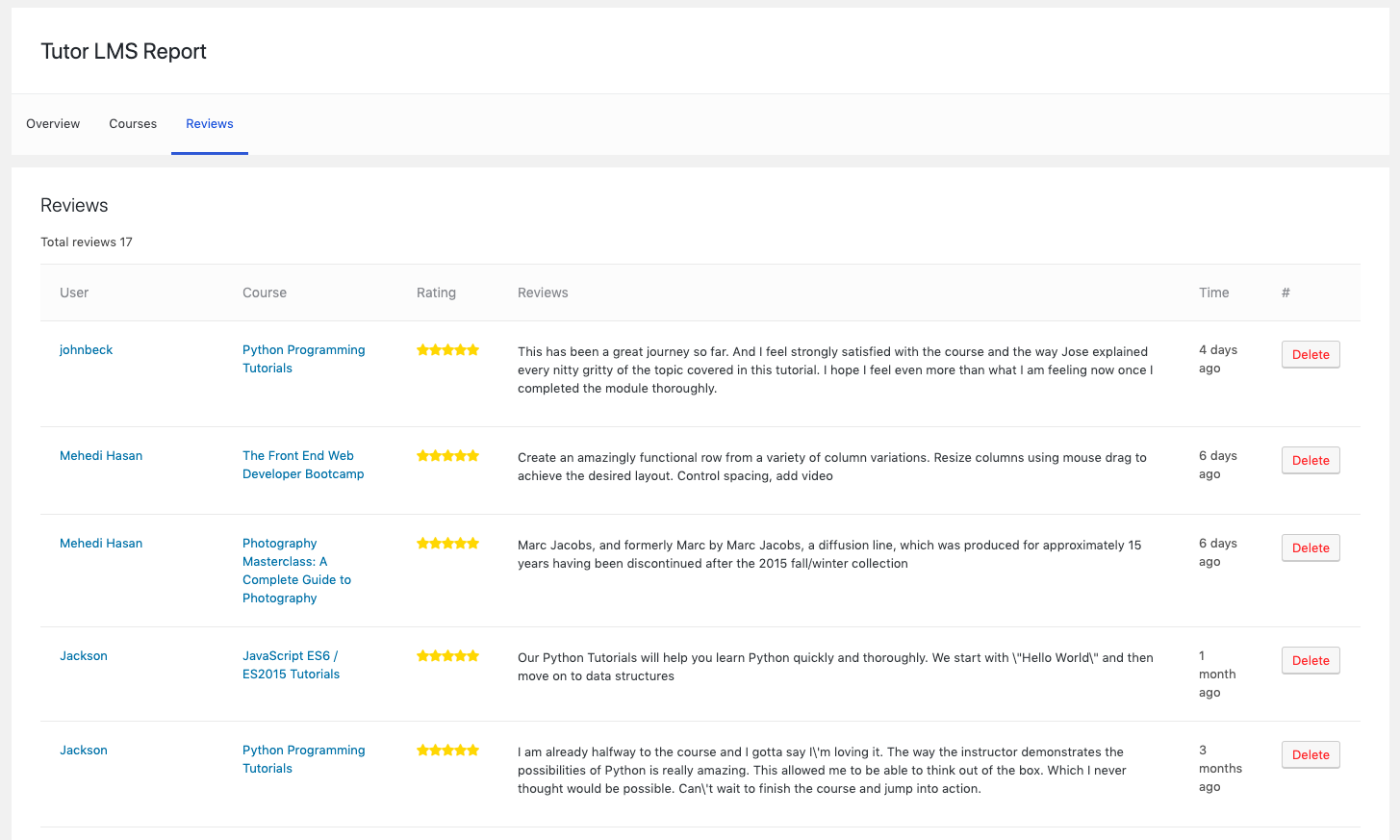Open the Overview tab
Viewport: 1400px width, 840px height.
(x=53, y=124)
